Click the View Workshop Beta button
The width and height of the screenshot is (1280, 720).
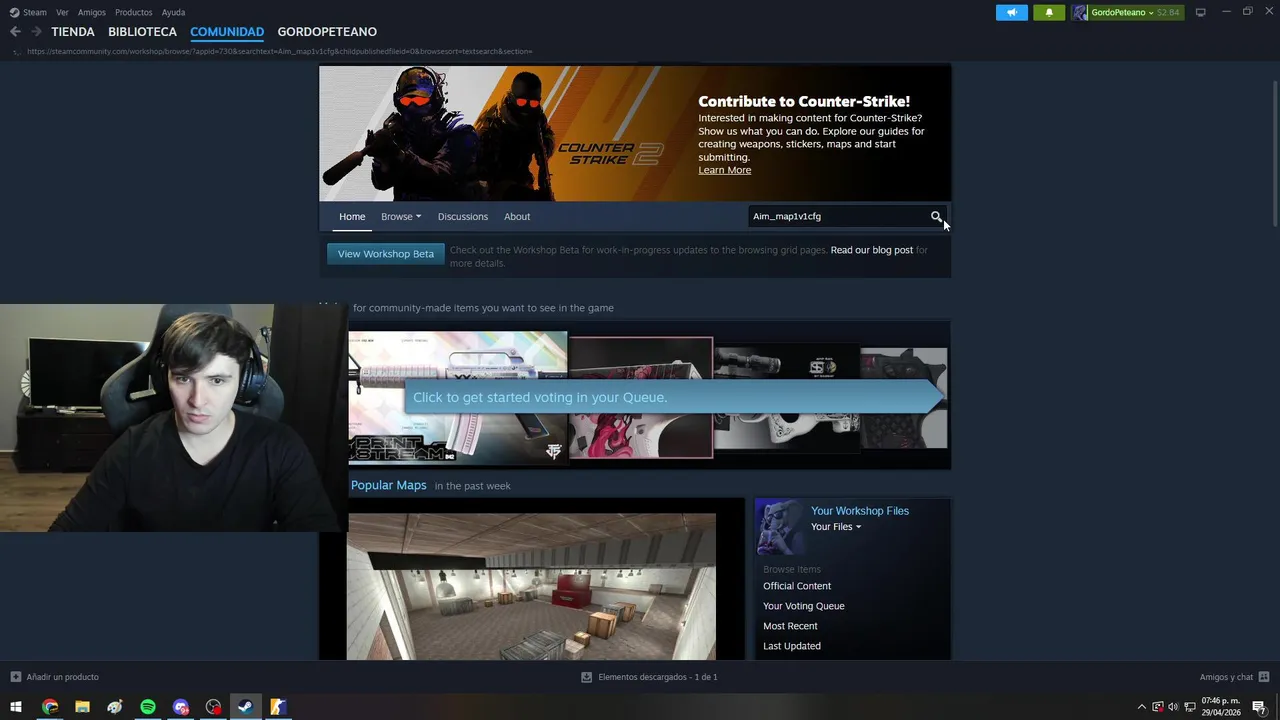[386, 254]
